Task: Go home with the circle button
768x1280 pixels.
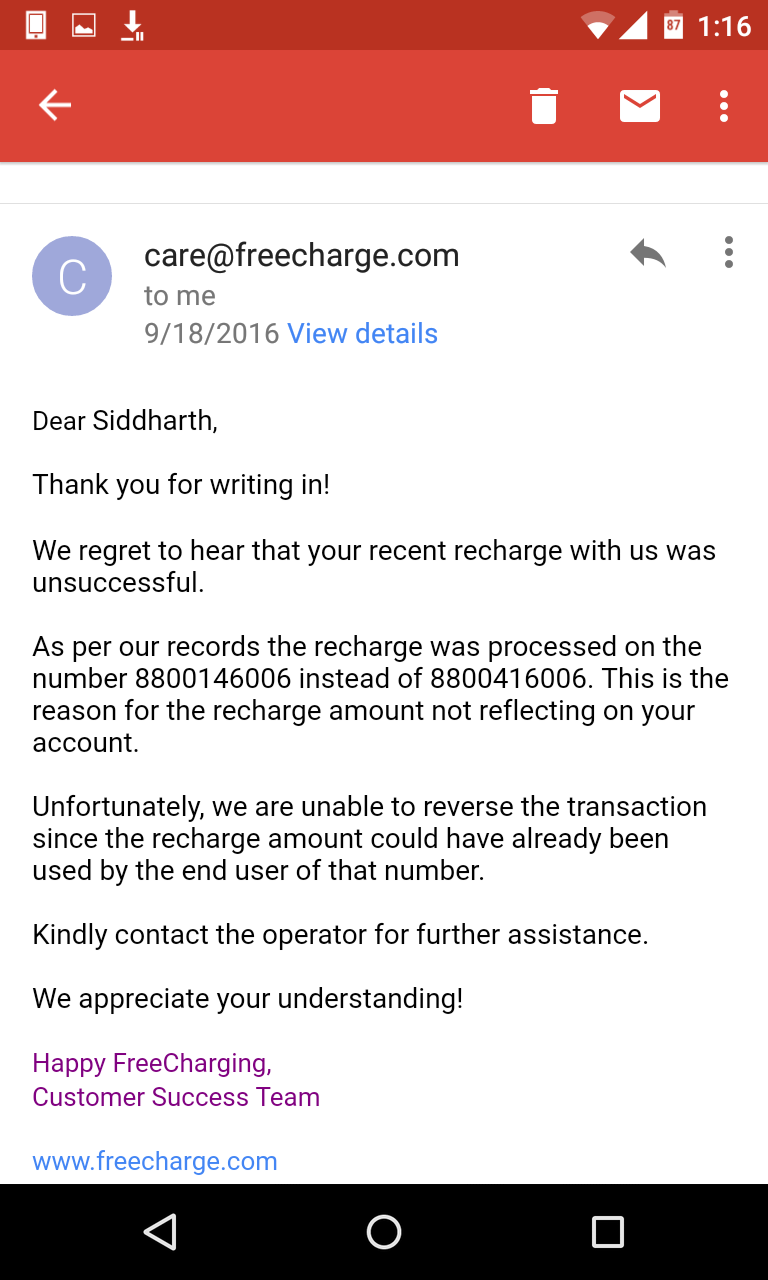Action: (x=384, y=1232)
